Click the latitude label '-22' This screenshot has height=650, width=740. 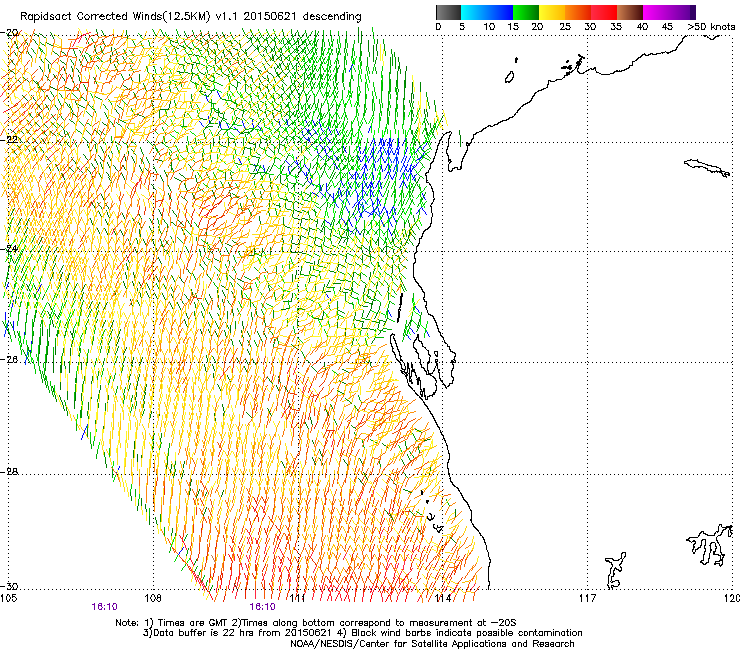click(x=10, y=139)
